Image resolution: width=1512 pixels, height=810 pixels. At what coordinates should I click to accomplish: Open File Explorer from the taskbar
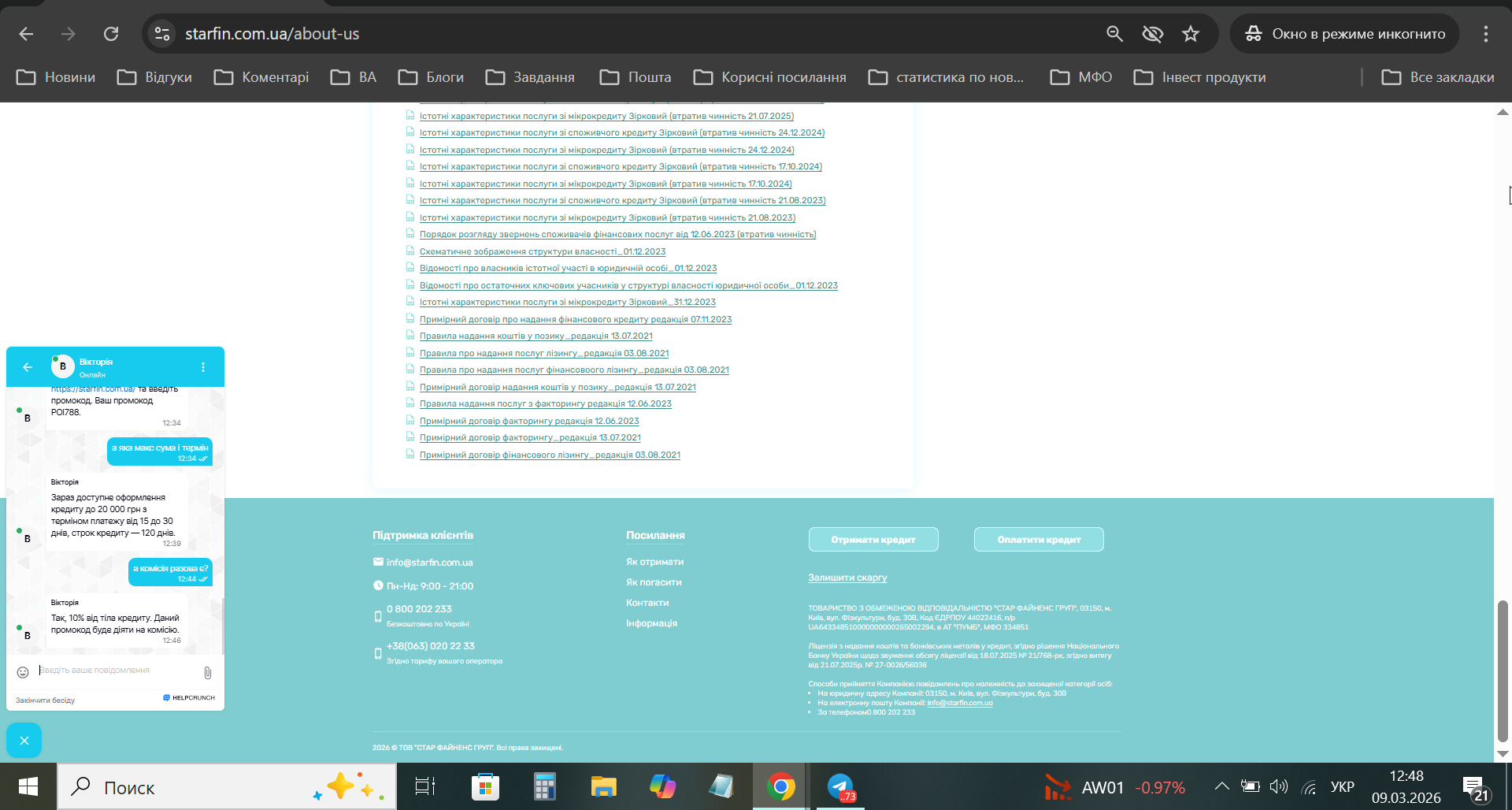click(603, 786)
